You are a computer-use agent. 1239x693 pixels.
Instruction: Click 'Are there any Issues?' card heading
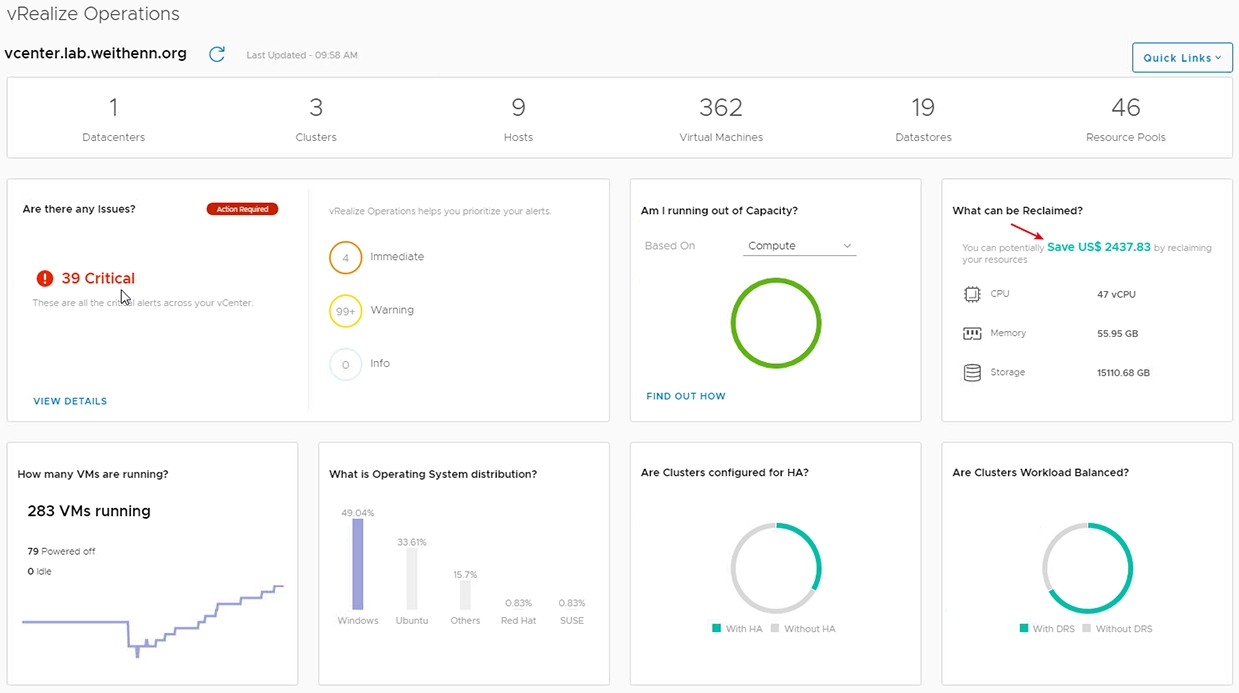pos(79,209)
